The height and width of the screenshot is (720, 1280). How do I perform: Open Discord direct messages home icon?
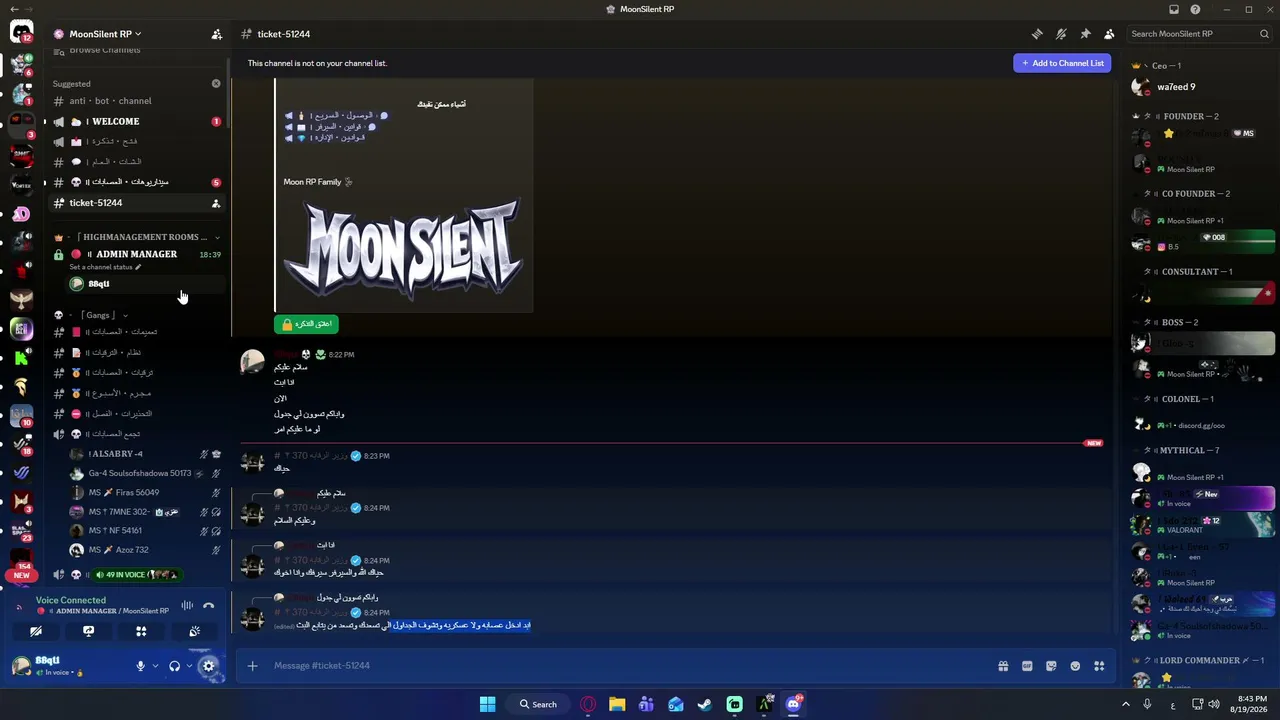pos(21,33)
